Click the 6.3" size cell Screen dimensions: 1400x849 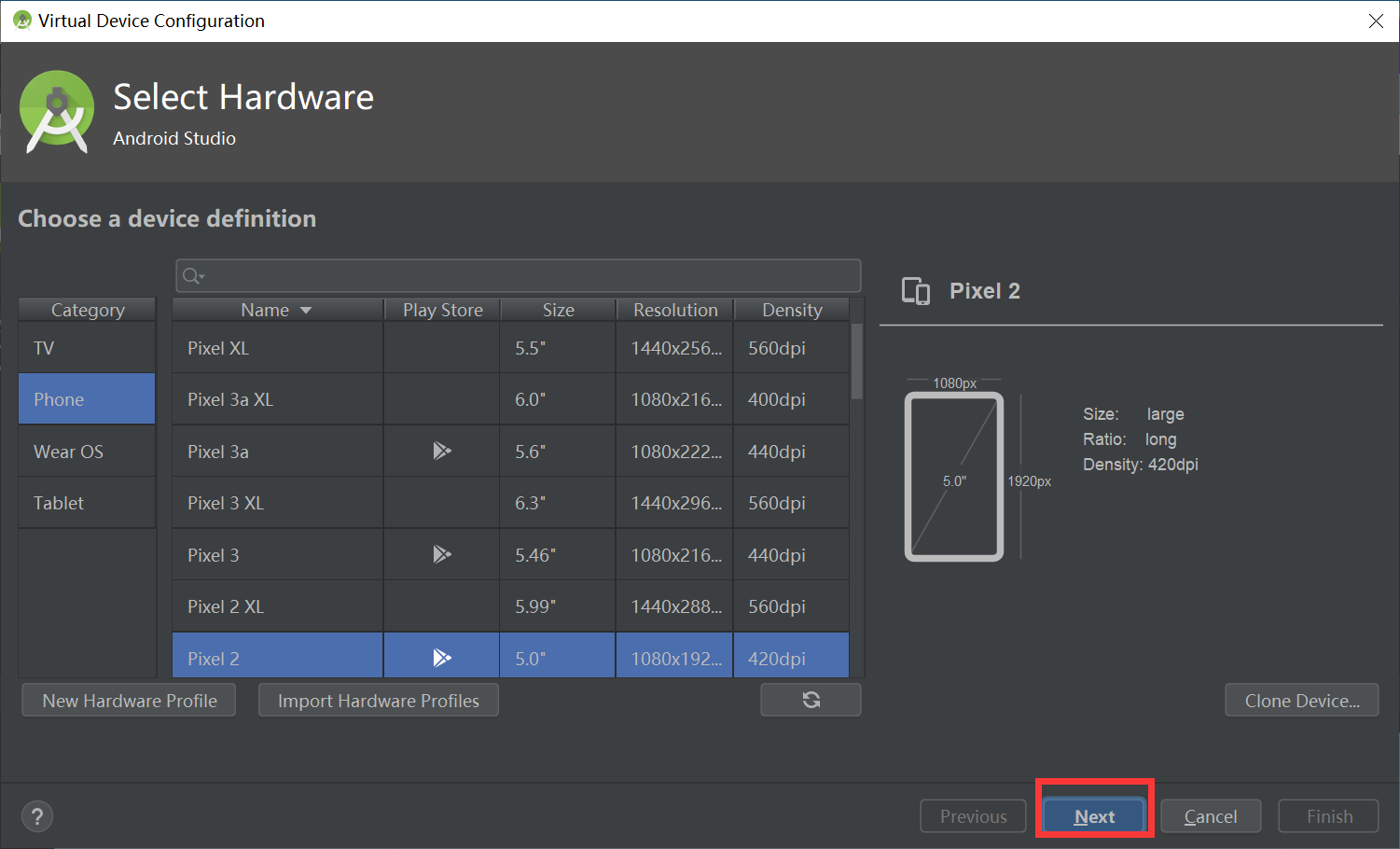pos(558,503)
